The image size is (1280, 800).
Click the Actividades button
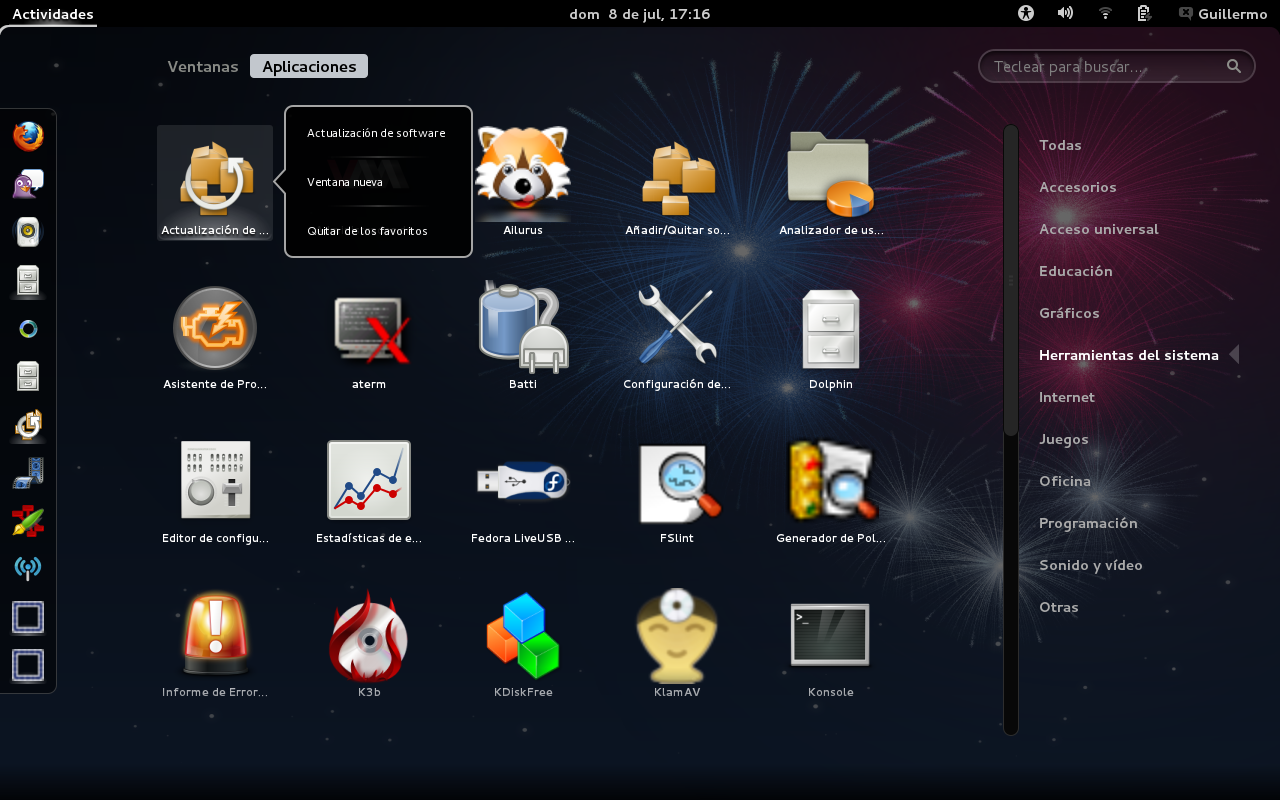pyautogui.click(x=53, y=13)
